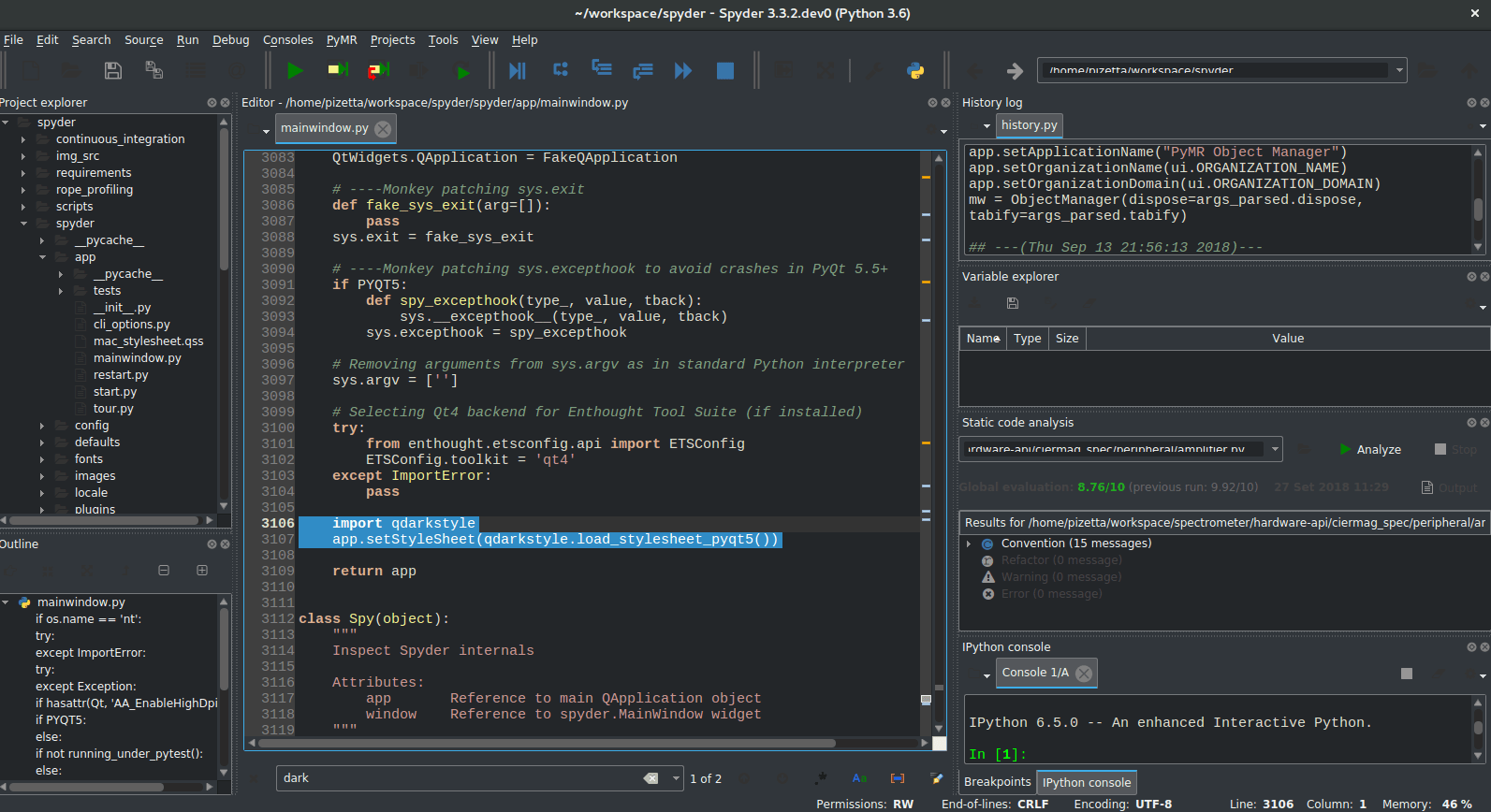Expand the rope_profiling folder
1491x812 pixels.
tap(23, 190)
